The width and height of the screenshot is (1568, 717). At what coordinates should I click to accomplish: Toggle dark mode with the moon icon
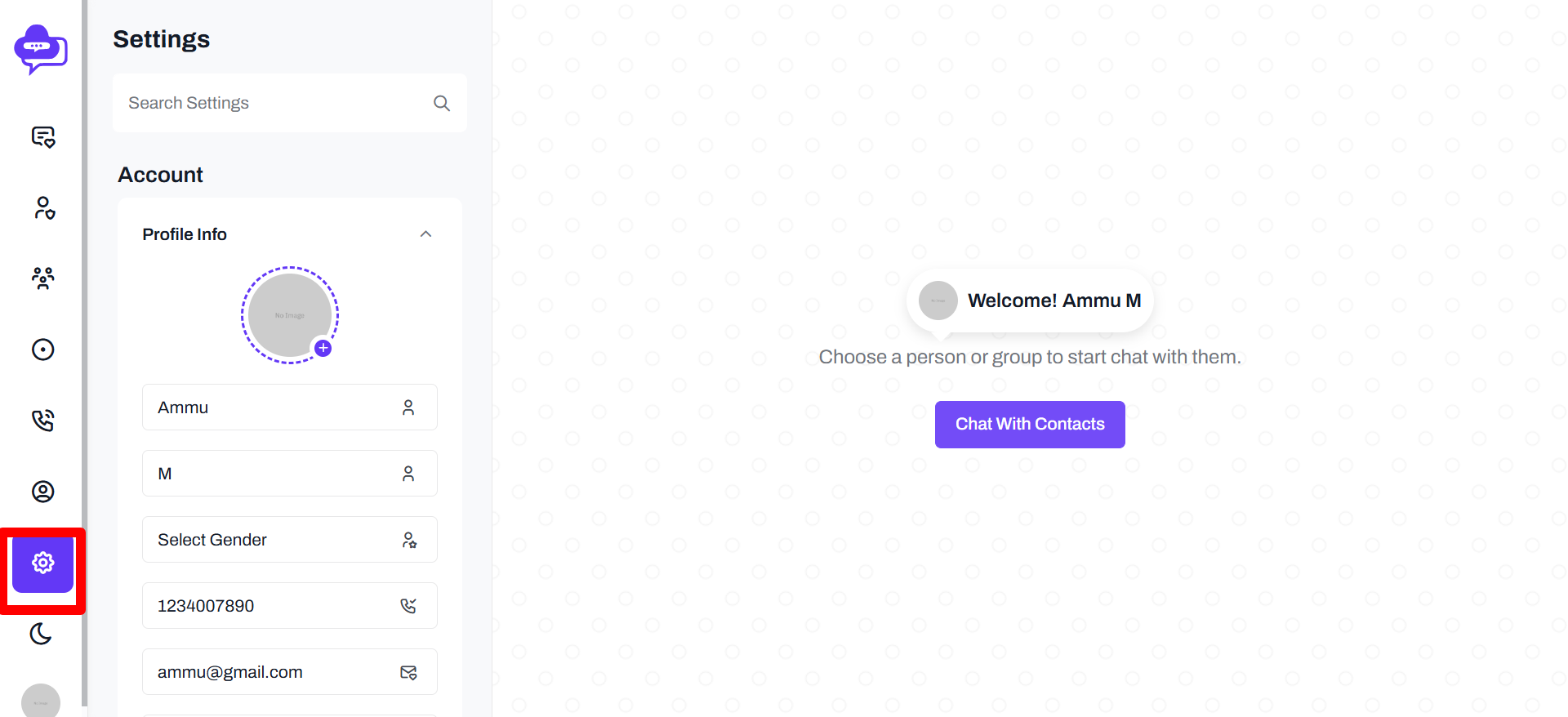pyautogui.click(x=41, y=634)
